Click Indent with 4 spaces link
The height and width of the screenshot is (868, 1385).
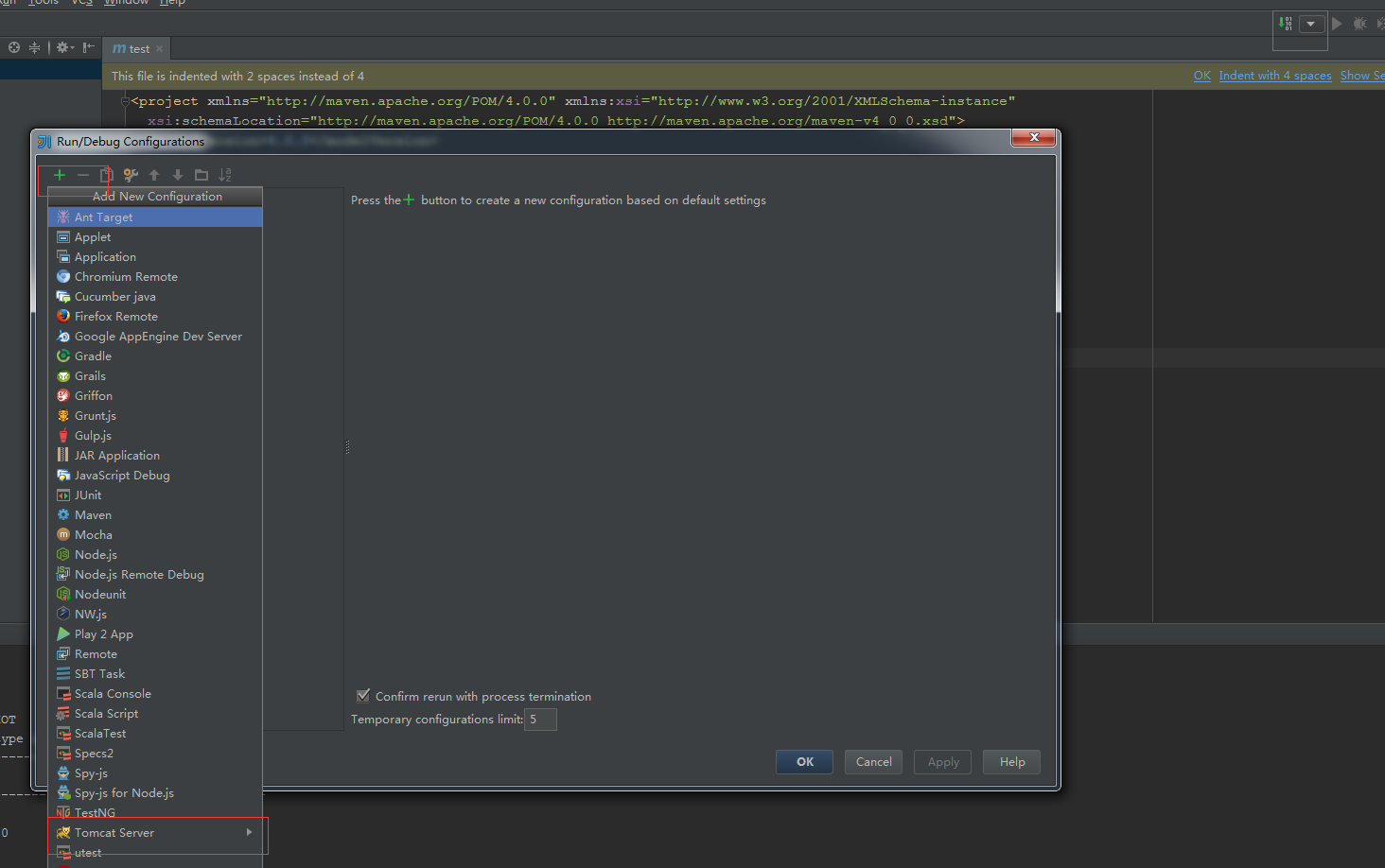(1275, 76)
